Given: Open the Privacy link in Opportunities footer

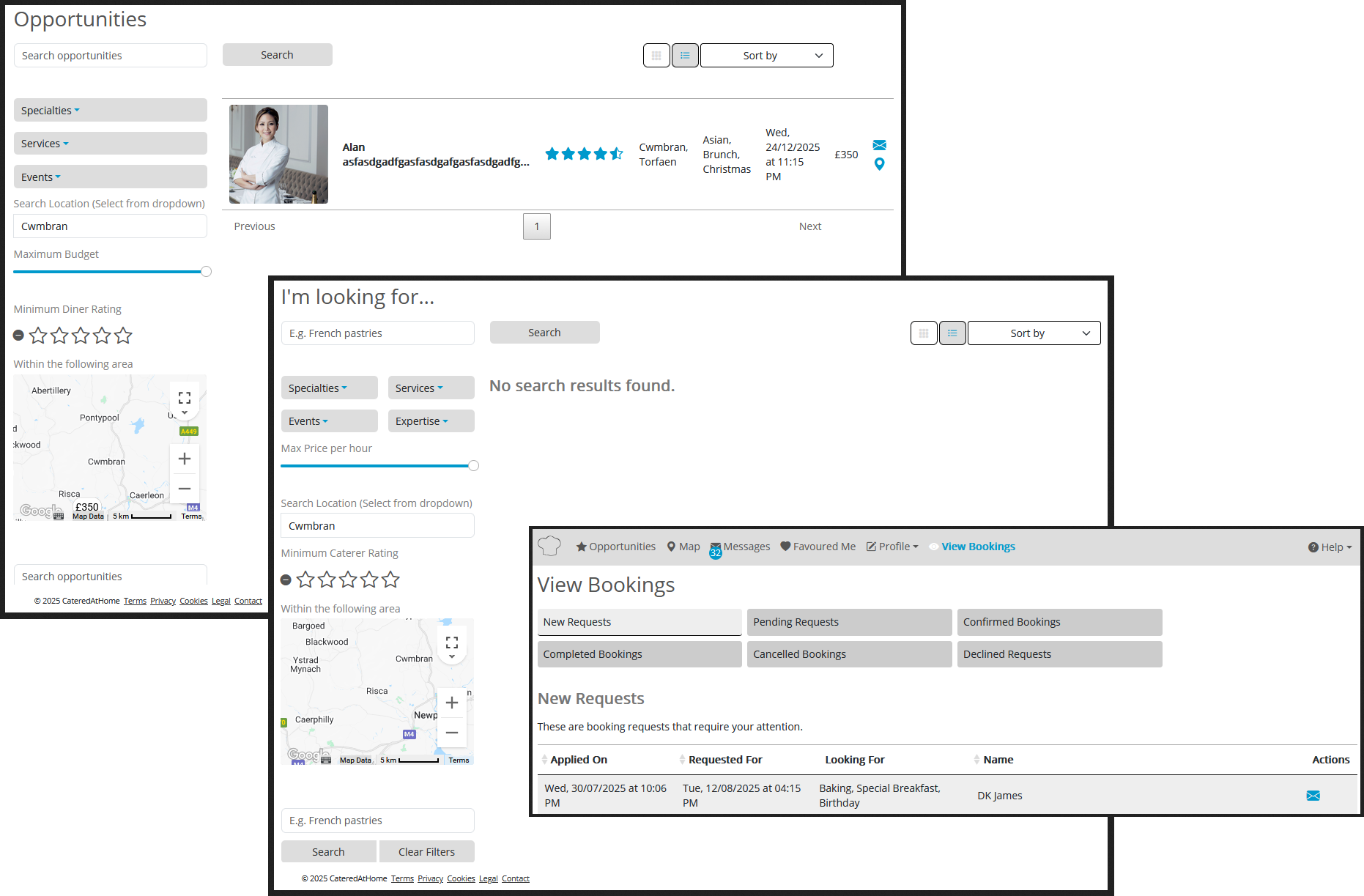Looking at the screenshot, I should [x=163, y=601].
